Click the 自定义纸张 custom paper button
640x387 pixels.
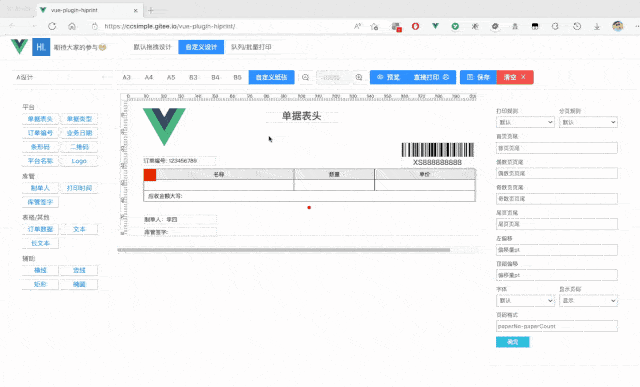point(271,77)
